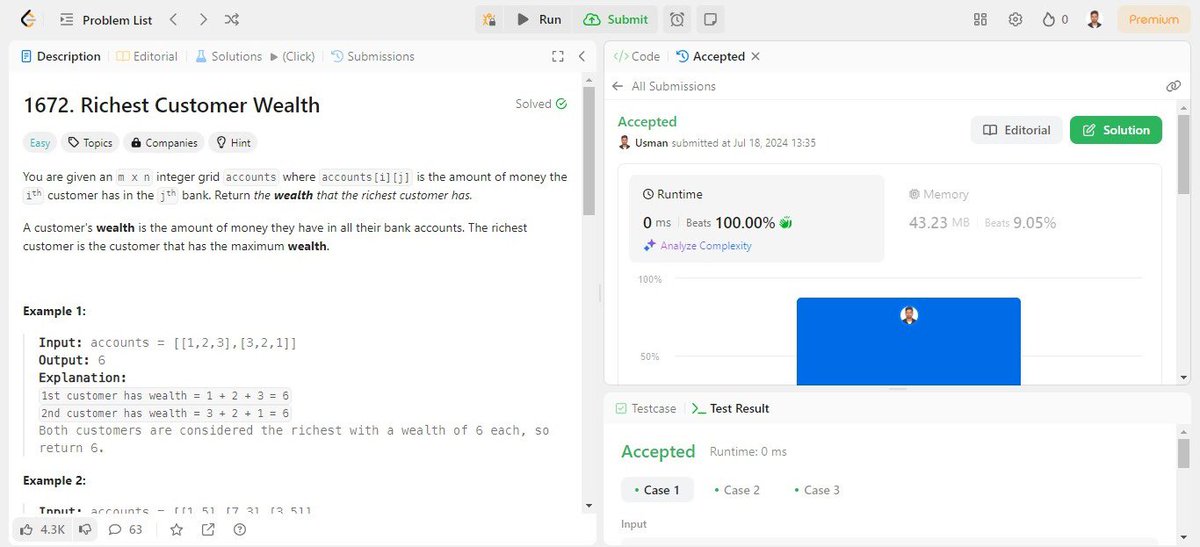The height and width of the screenshot is (547, 1200).
Task: Click the problem title 1672. Richest Customer Wealth
Action: click(171, 105)
